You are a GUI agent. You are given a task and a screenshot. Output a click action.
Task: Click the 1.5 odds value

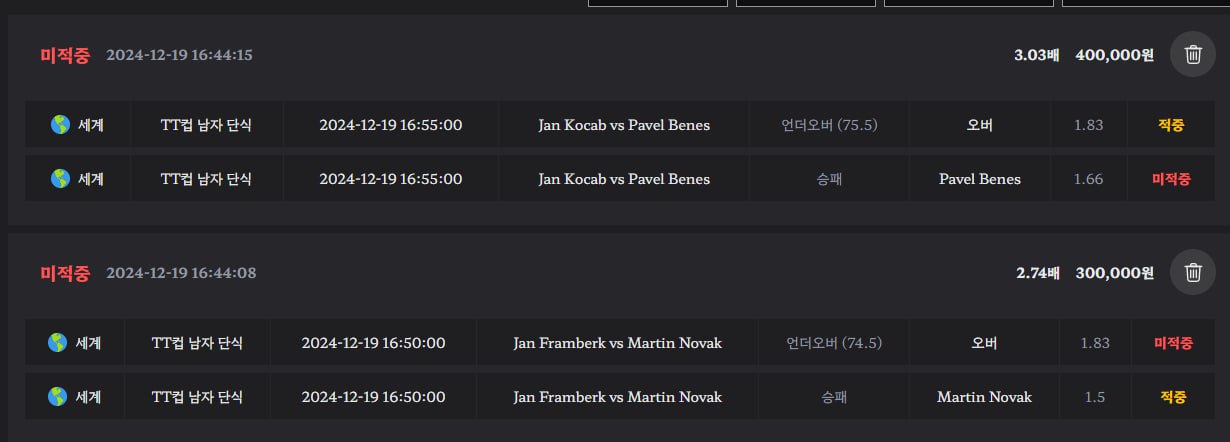[1094, 397]
